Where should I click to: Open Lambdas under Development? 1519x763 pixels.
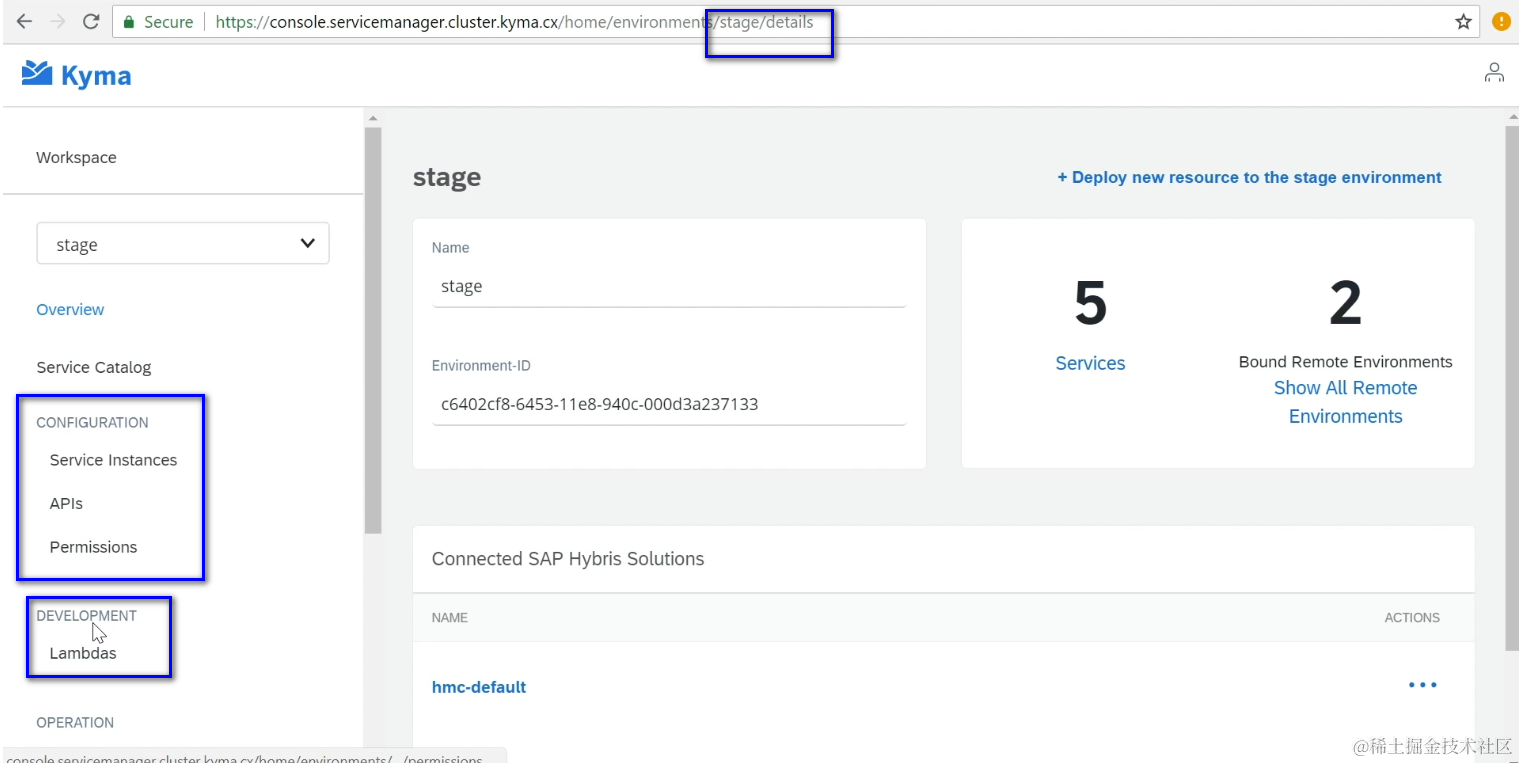(x=83, y=653)
